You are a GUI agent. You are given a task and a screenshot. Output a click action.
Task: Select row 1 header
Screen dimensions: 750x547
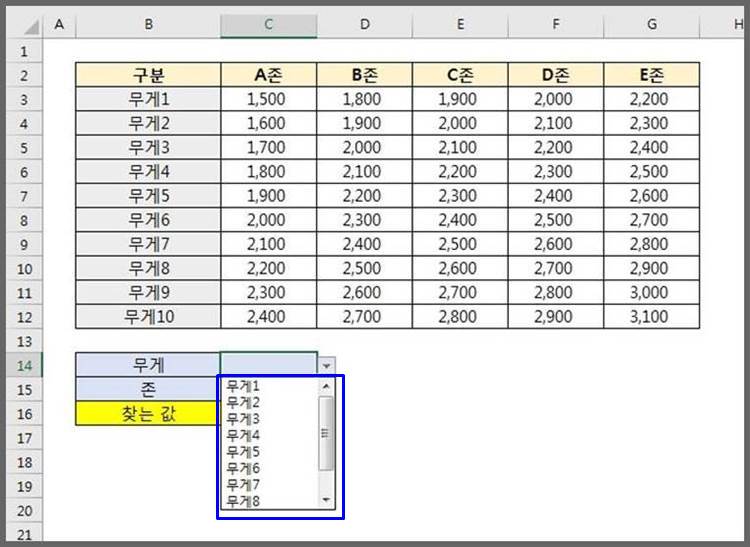[24, 51]
